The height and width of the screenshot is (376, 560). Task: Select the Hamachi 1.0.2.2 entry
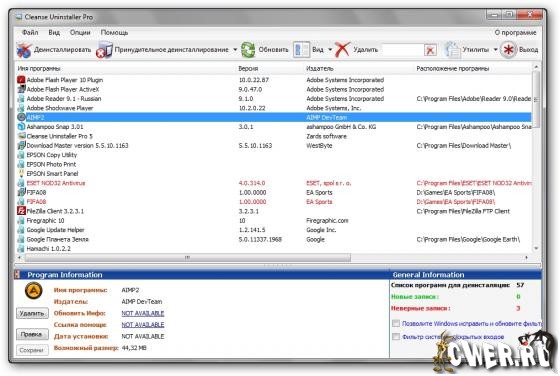coord(49,249)
